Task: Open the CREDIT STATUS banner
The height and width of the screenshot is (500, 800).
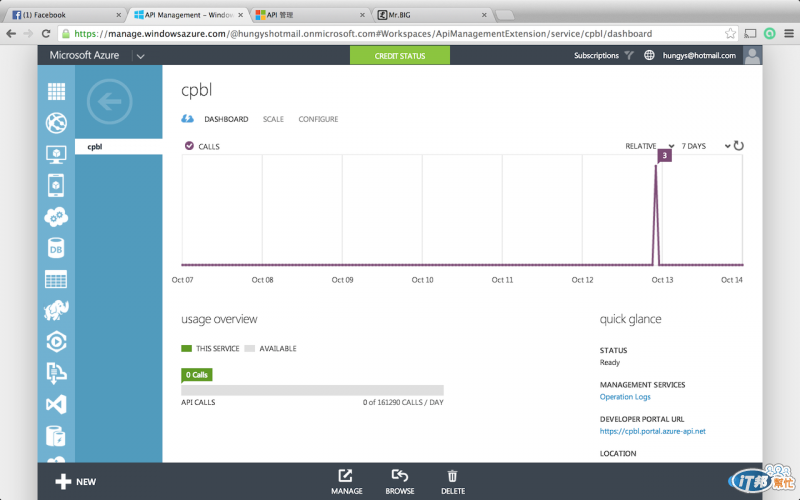Action: pyautogui.click(x=399, y=56)
